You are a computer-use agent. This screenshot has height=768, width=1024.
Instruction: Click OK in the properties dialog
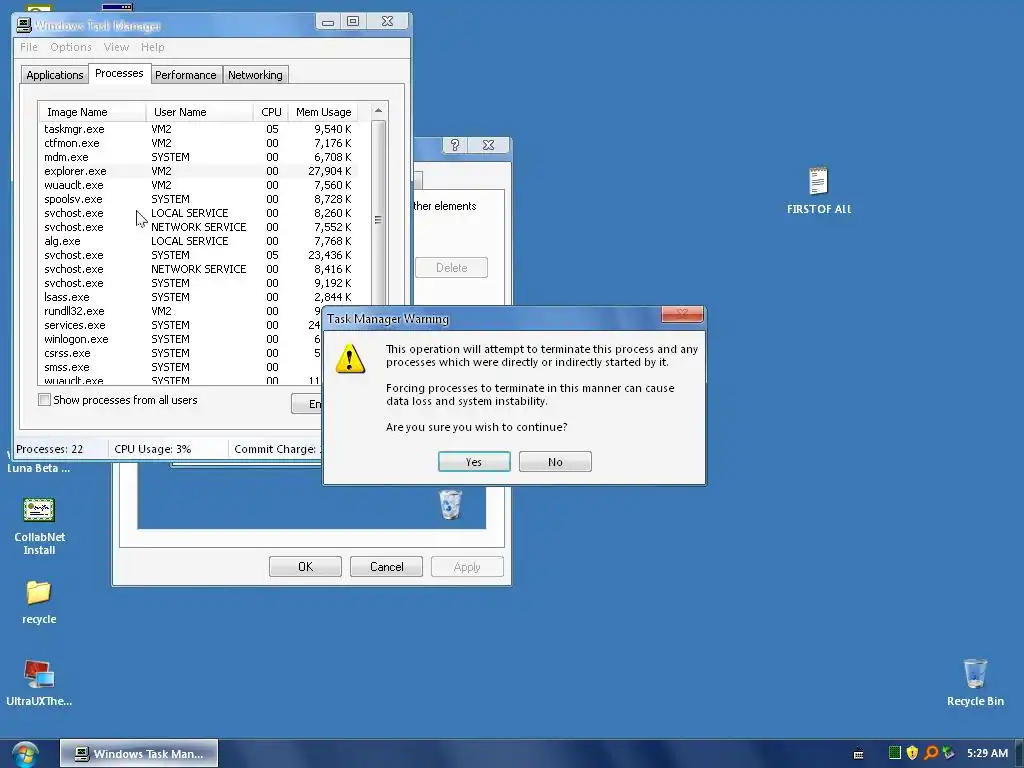coord(305,567)
